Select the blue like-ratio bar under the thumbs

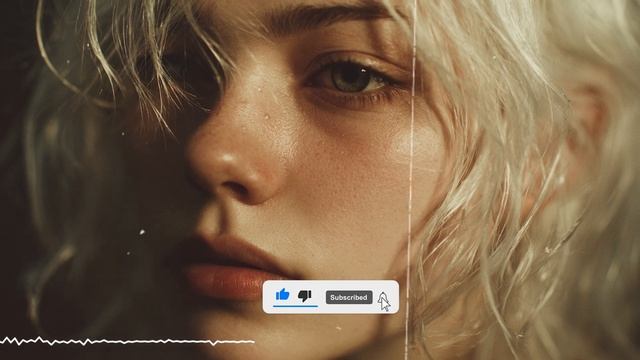point(295,306)
